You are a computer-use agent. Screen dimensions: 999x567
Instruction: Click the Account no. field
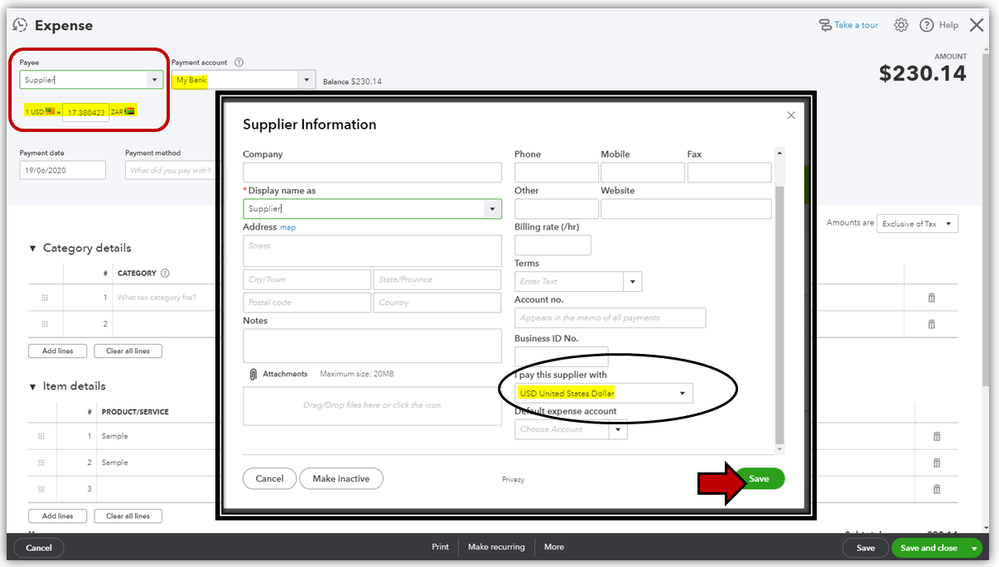(x=610, y=318)
